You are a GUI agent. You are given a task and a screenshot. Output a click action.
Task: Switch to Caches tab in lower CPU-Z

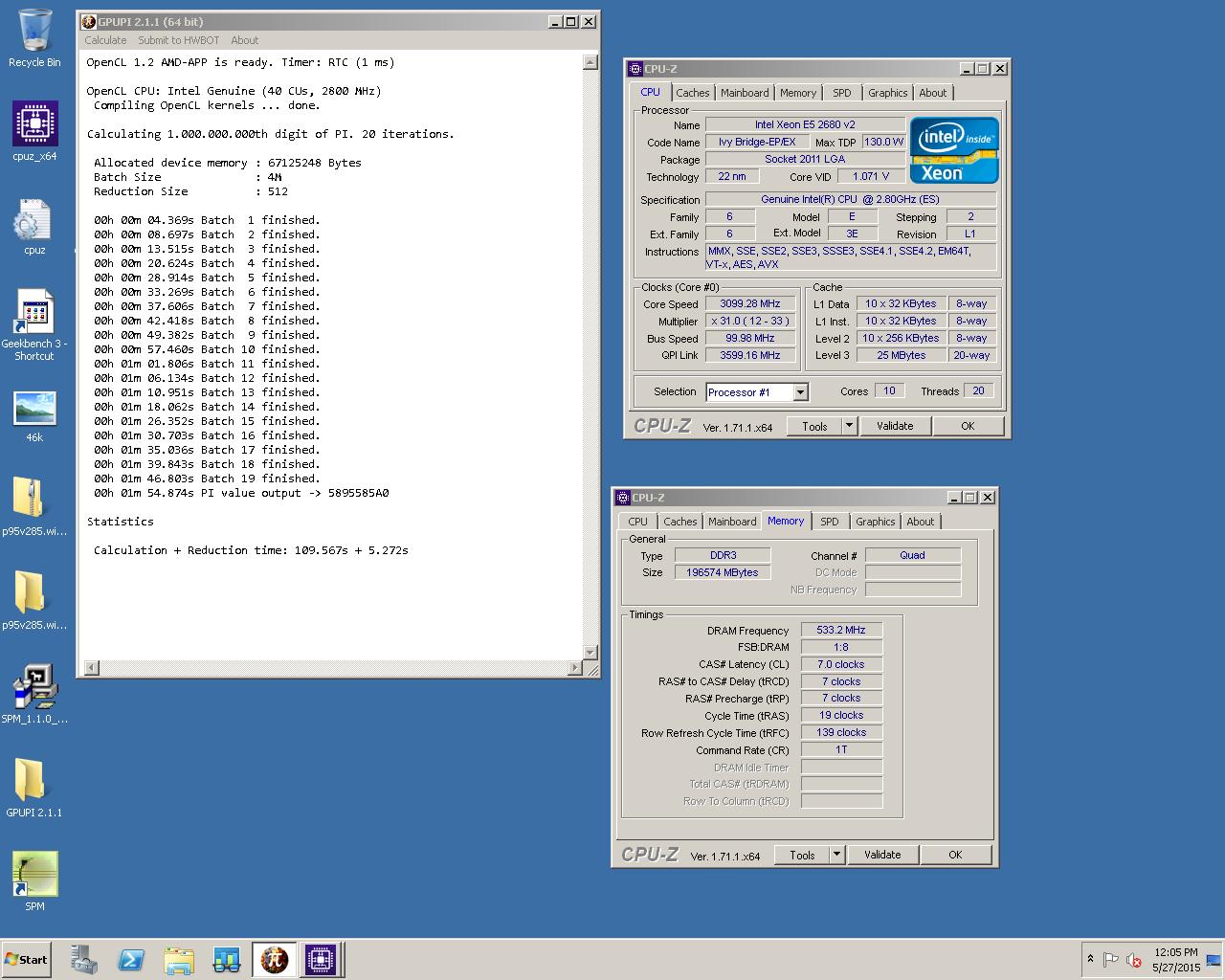point(680,522)
